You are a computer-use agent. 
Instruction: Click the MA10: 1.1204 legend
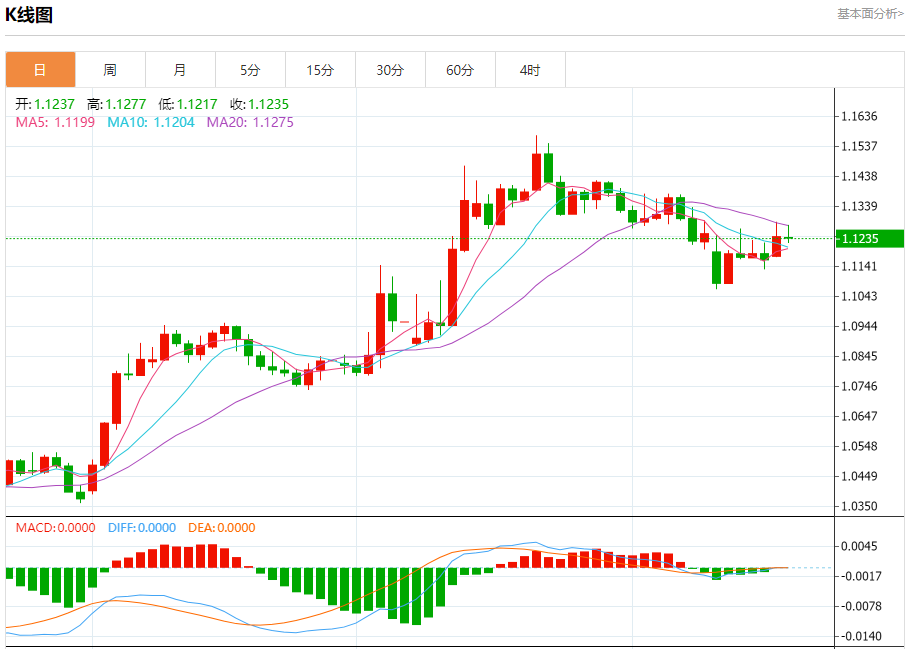[151, 122]
